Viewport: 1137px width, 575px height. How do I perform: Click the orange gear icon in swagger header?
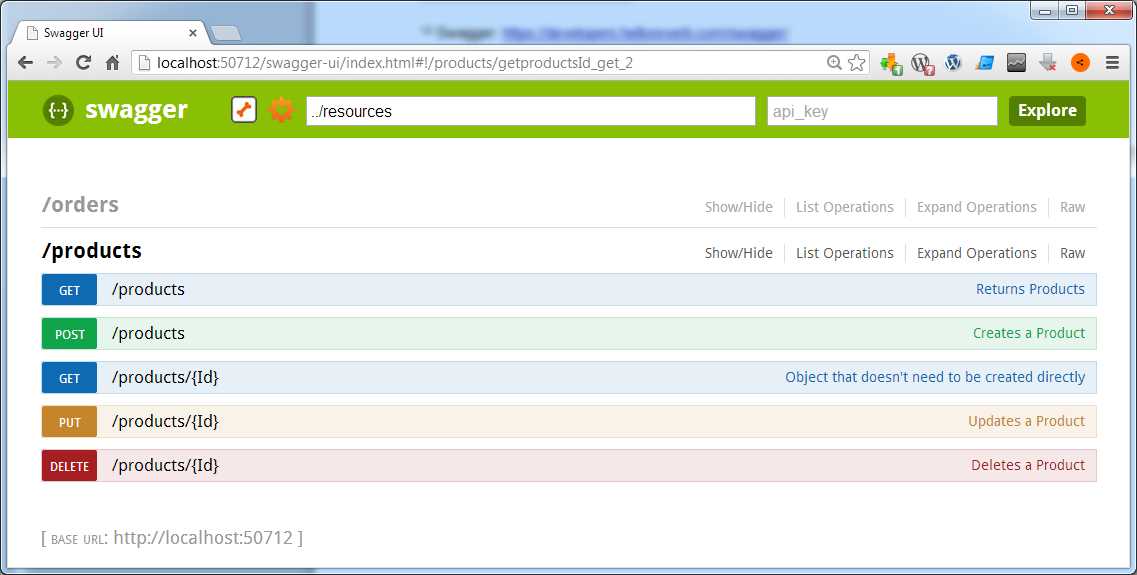pos(281,110)
